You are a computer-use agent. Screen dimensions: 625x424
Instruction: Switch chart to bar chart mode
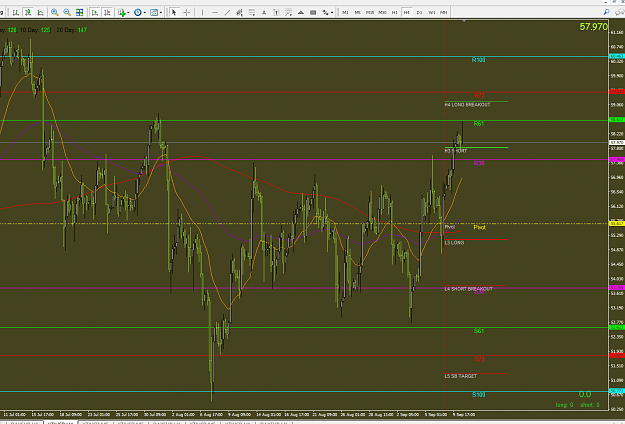pyautogui.click(x=16, y=12)
